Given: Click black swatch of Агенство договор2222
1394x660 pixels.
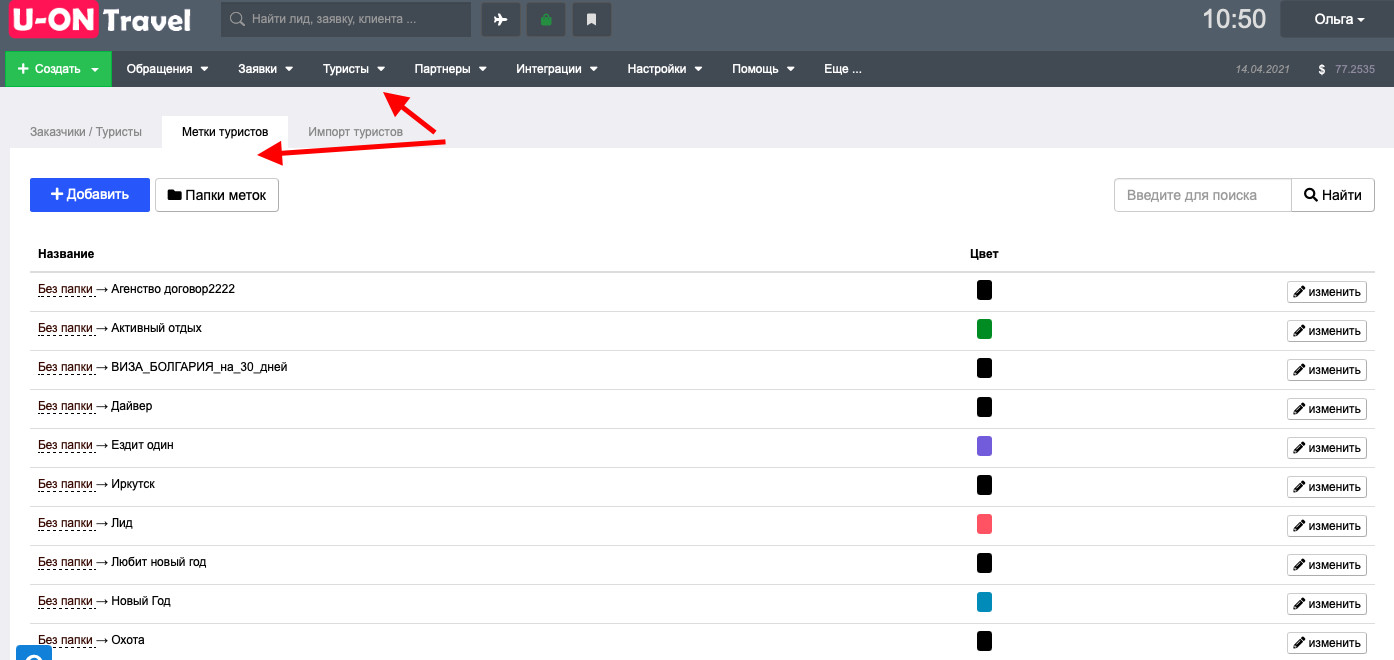Looking at the screenshot, I should [x=984, y=290].
